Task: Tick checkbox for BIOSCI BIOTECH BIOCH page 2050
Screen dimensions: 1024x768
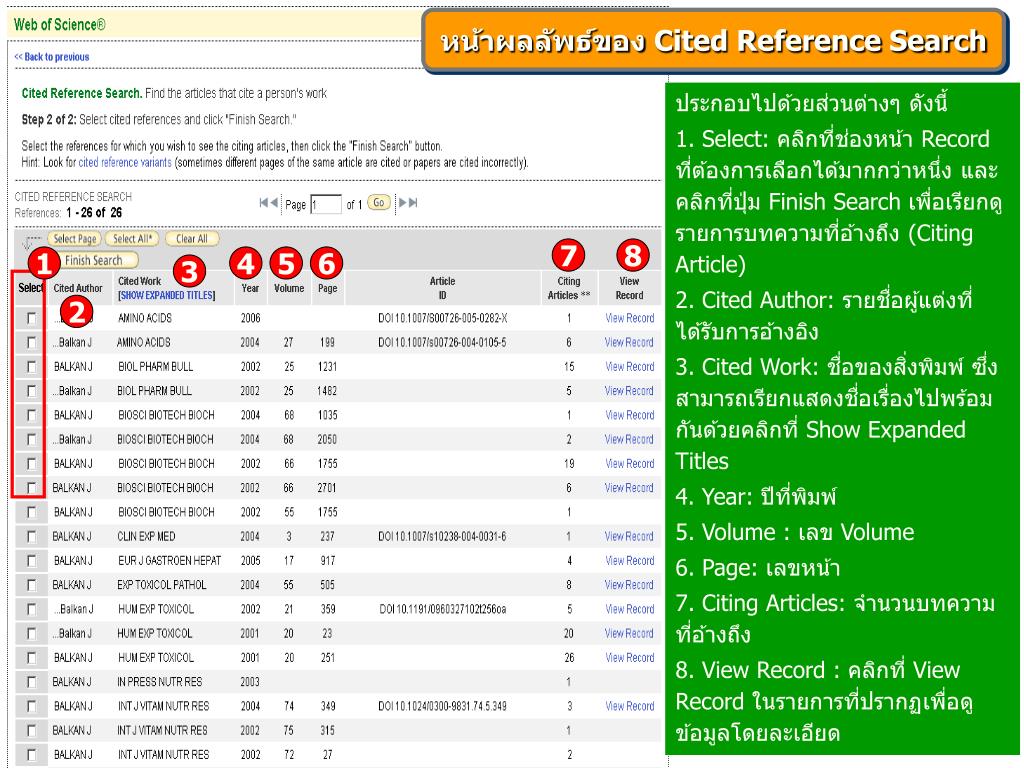Action: coord(31,439)
